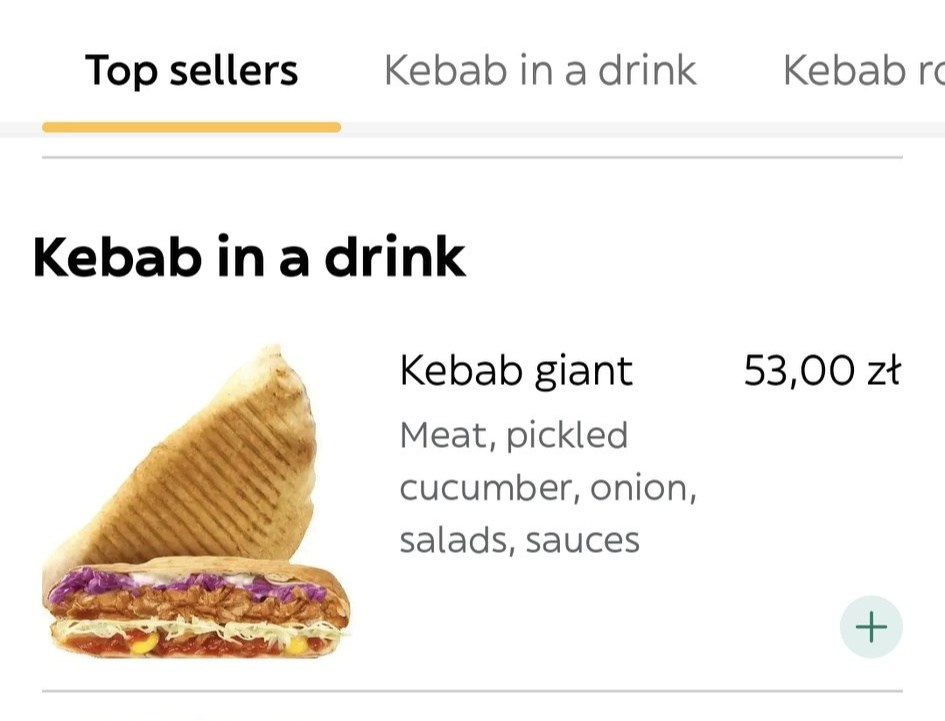This screenshot has width=945, height=721.
Task: Tap the 53,00 zł price
Action: pos(821,371)
